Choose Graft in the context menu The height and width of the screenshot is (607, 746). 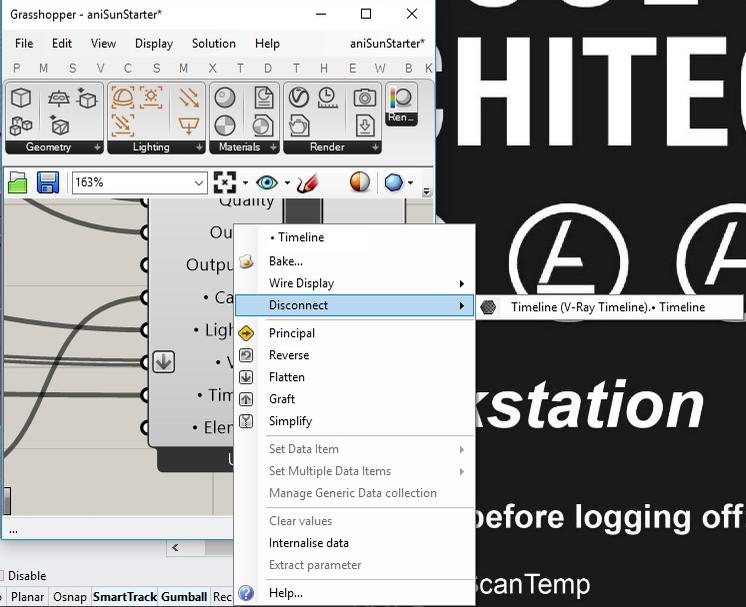354,399
